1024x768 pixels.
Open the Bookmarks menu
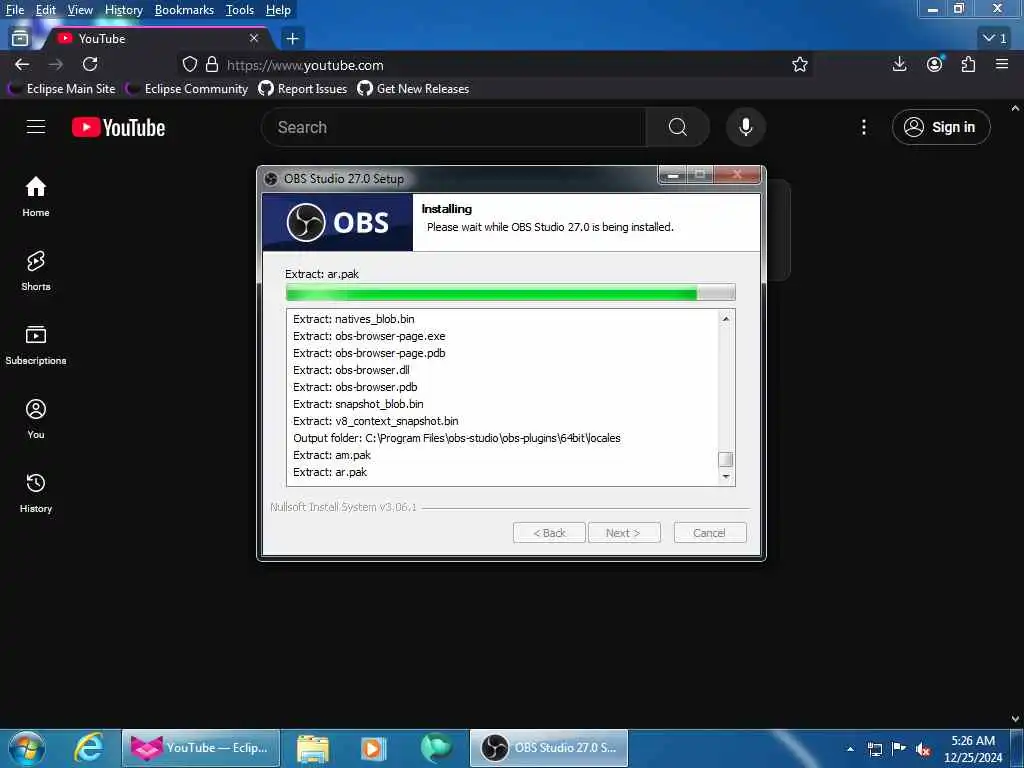tap(184, 10)
